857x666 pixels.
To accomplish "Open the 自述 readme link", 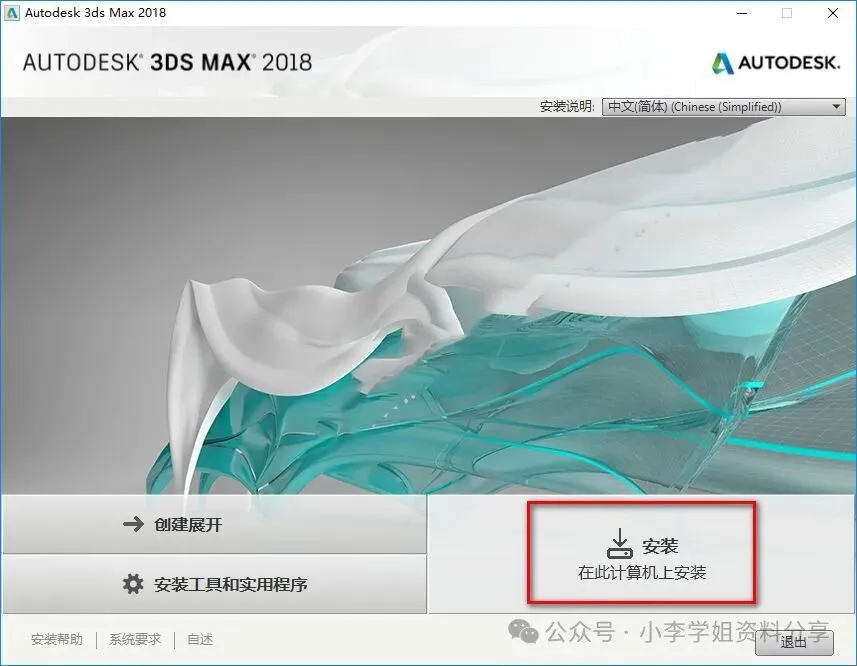I will coord(200,639).
